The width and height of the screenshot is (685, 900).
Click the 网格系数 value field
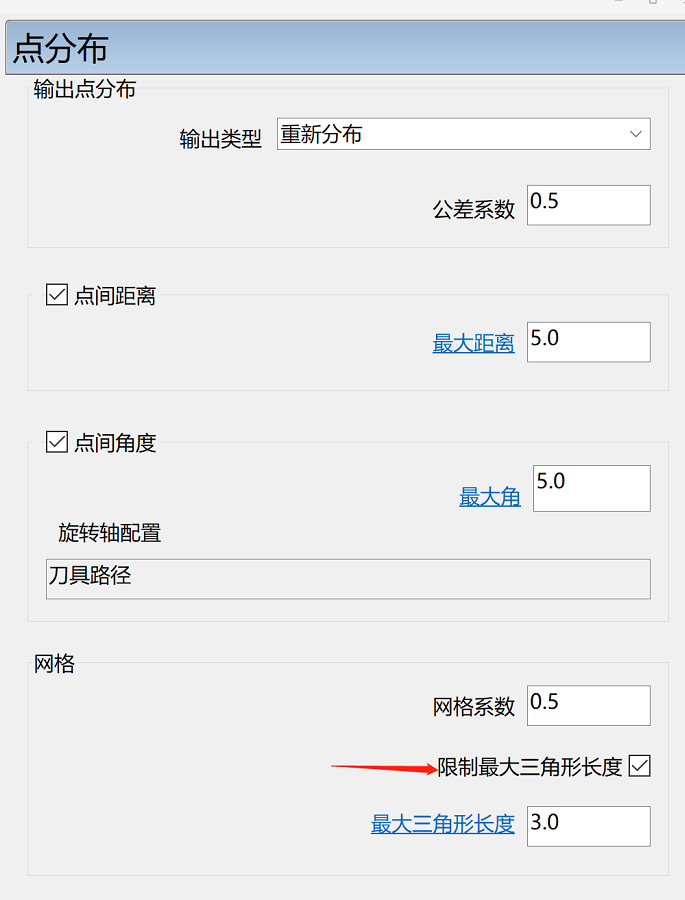coord(589,705)
